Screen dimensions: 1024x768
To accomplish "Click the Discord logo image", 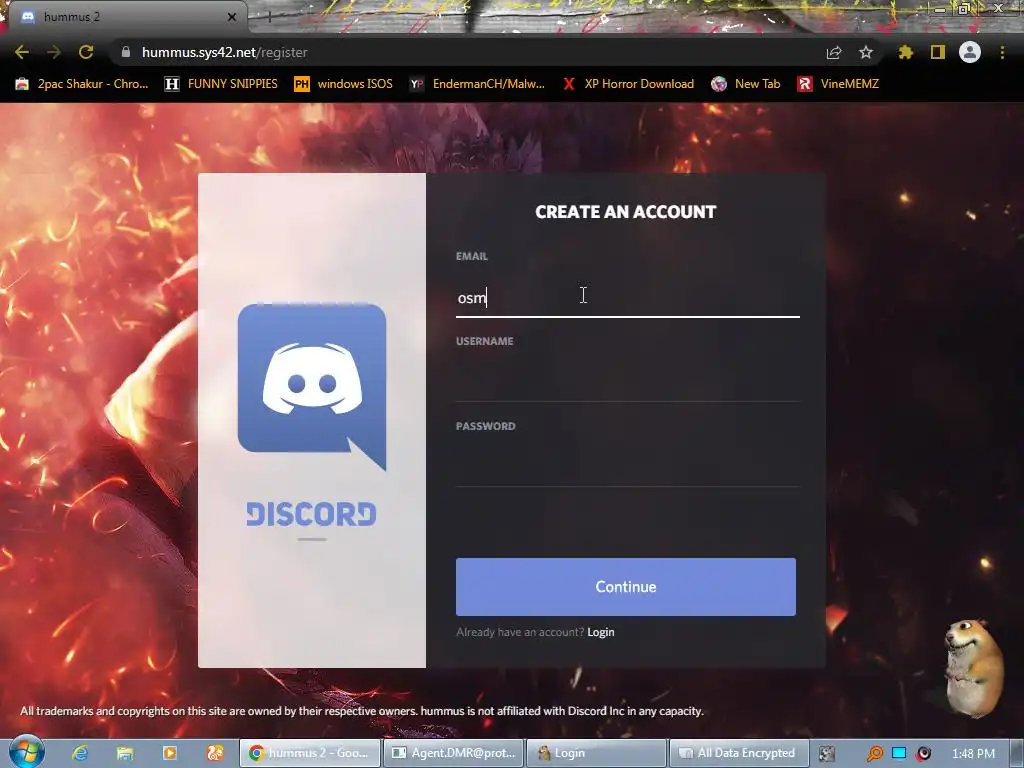I will (x=312, y=387).
